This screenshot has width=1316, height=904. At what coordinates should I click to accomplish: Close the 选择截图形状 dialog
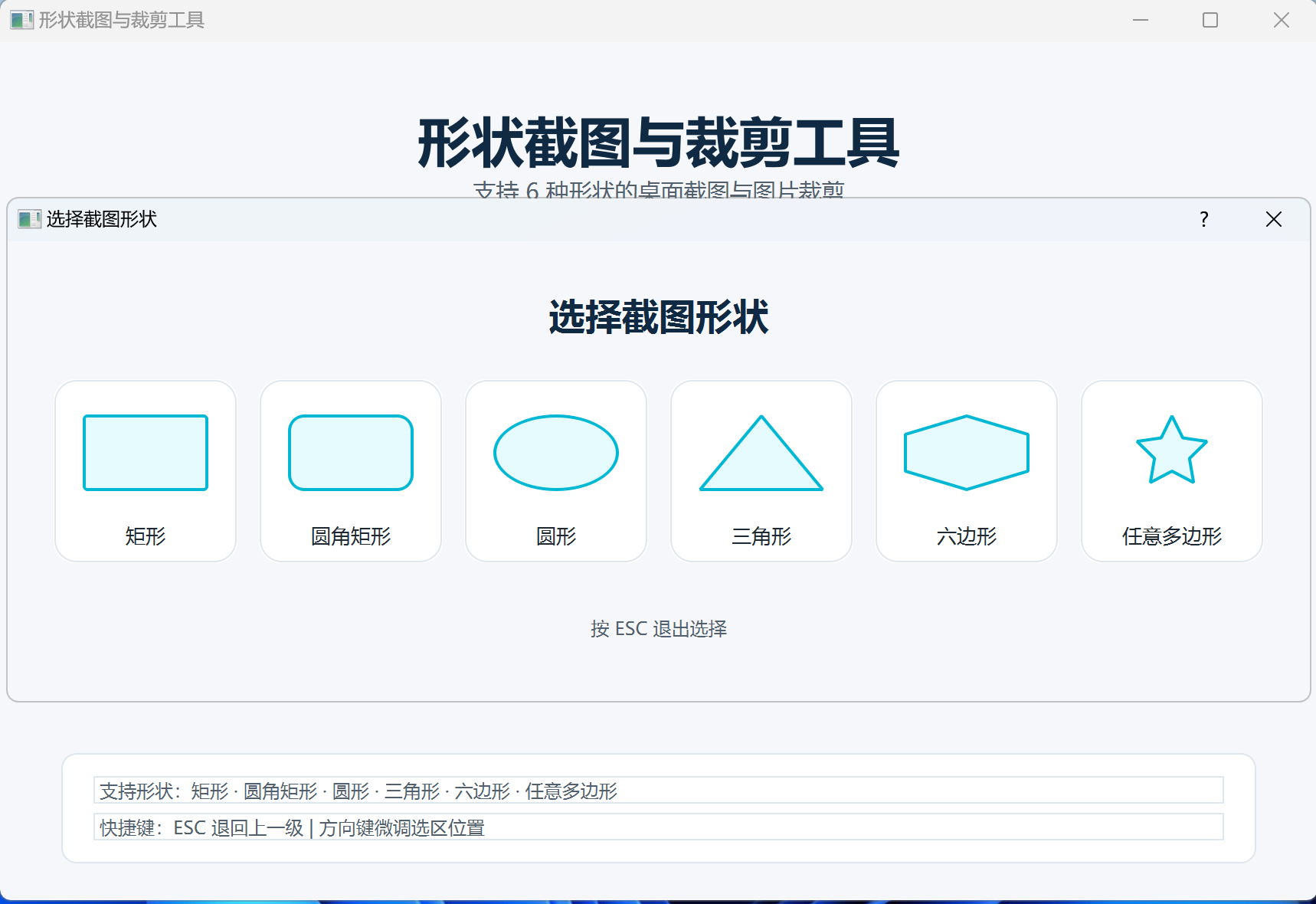(1274, 220)
